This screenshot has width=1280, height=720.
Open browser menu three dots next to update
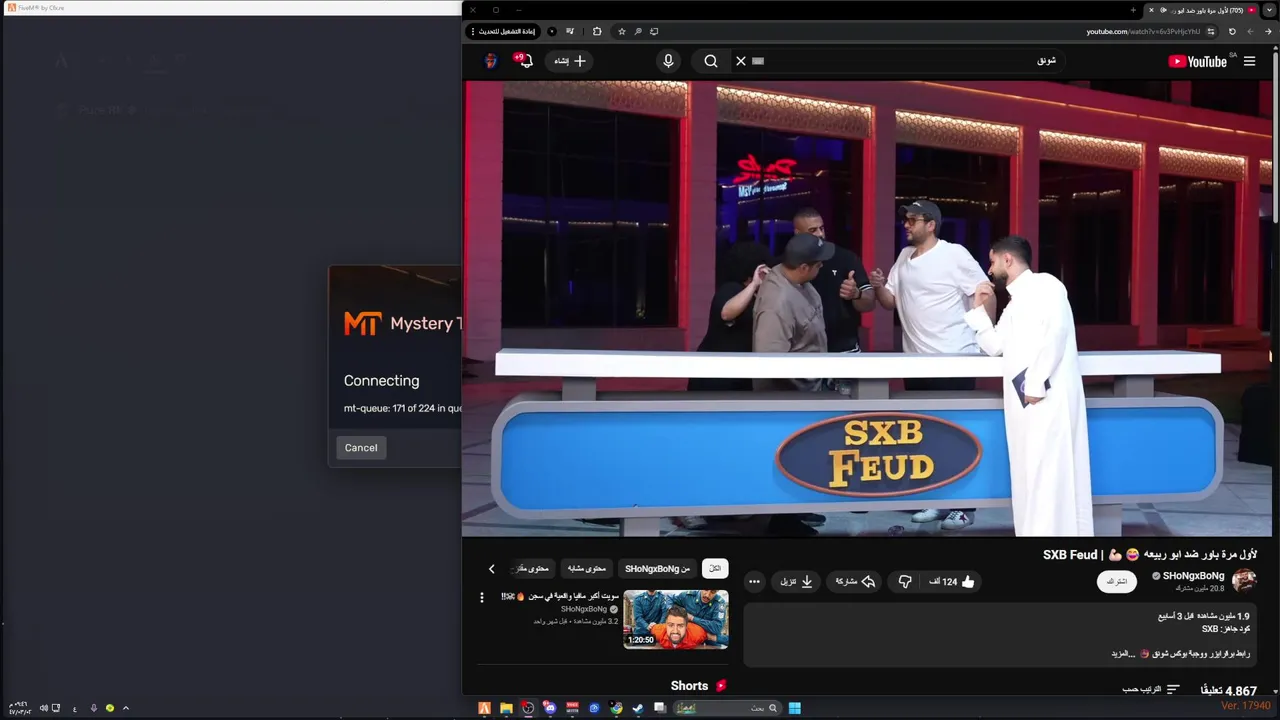(x=473, y=31)
